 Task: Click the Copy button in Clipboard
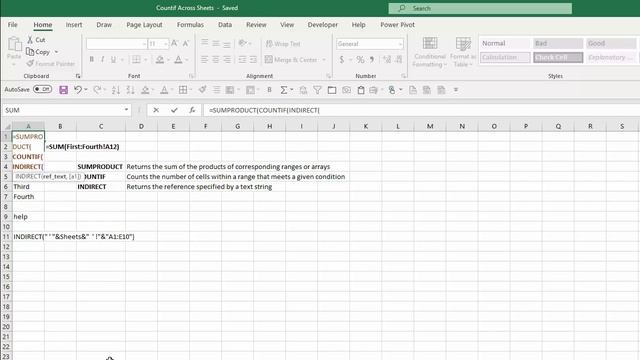click(38, 52)
